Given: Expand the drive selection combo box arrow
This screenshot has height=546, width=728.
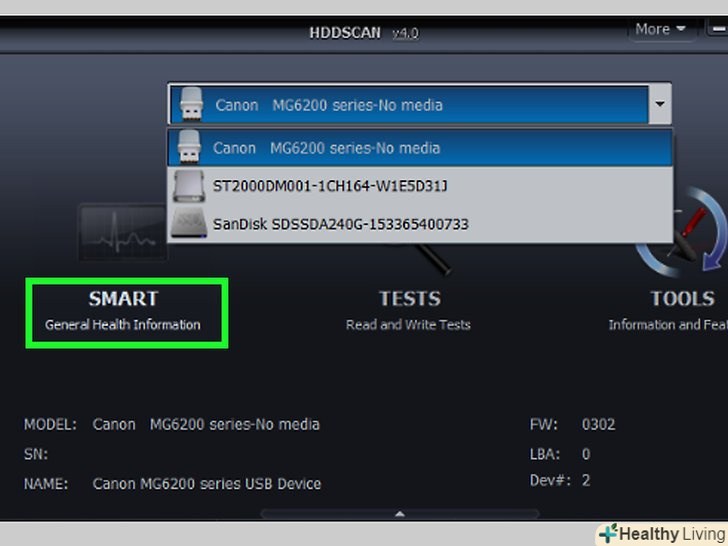Looking at the screenshot, I should (659, 104).
